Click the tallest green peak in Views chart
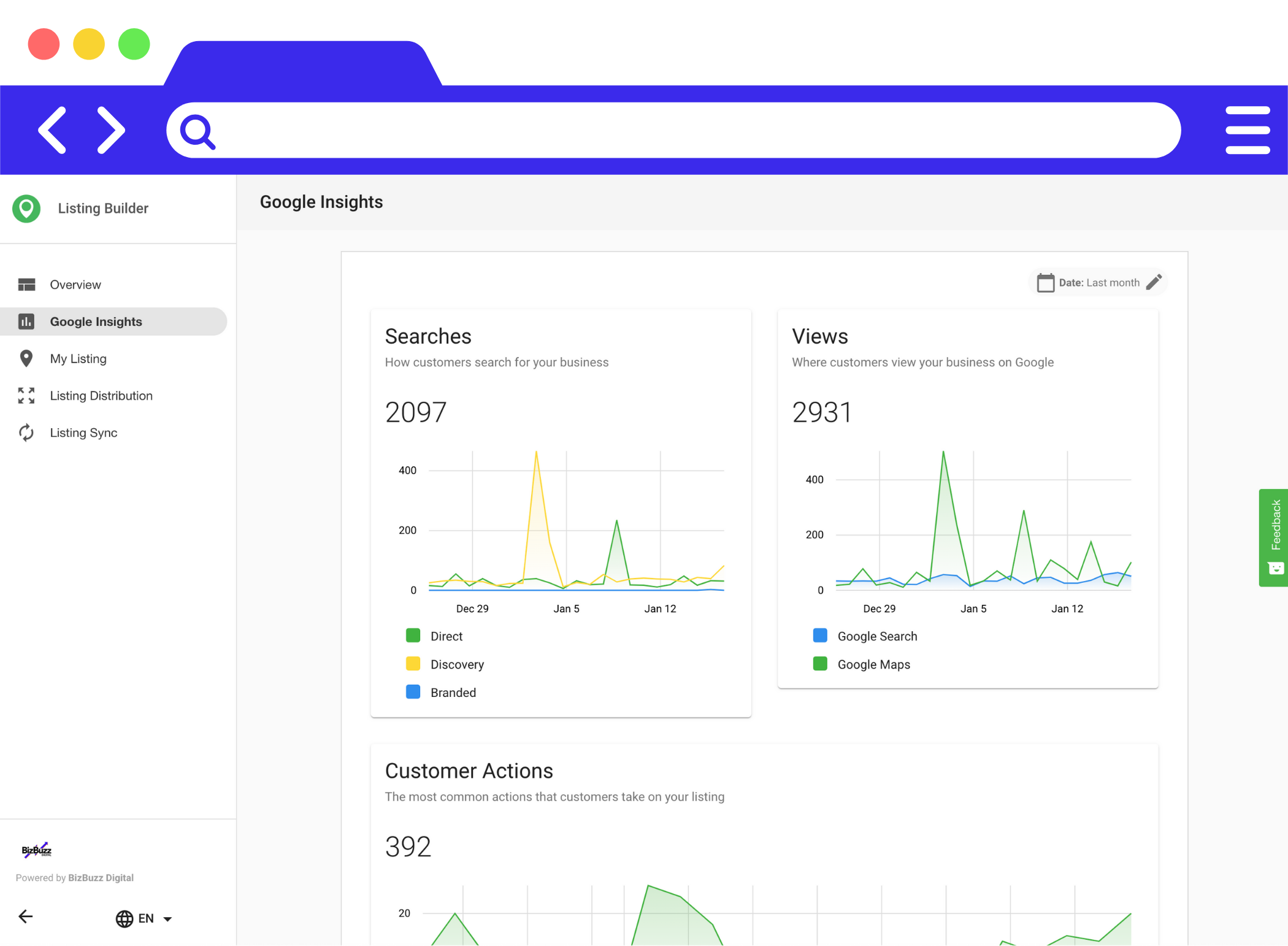The width and height of the screenshot is (1288, 946). coord(943,453)
